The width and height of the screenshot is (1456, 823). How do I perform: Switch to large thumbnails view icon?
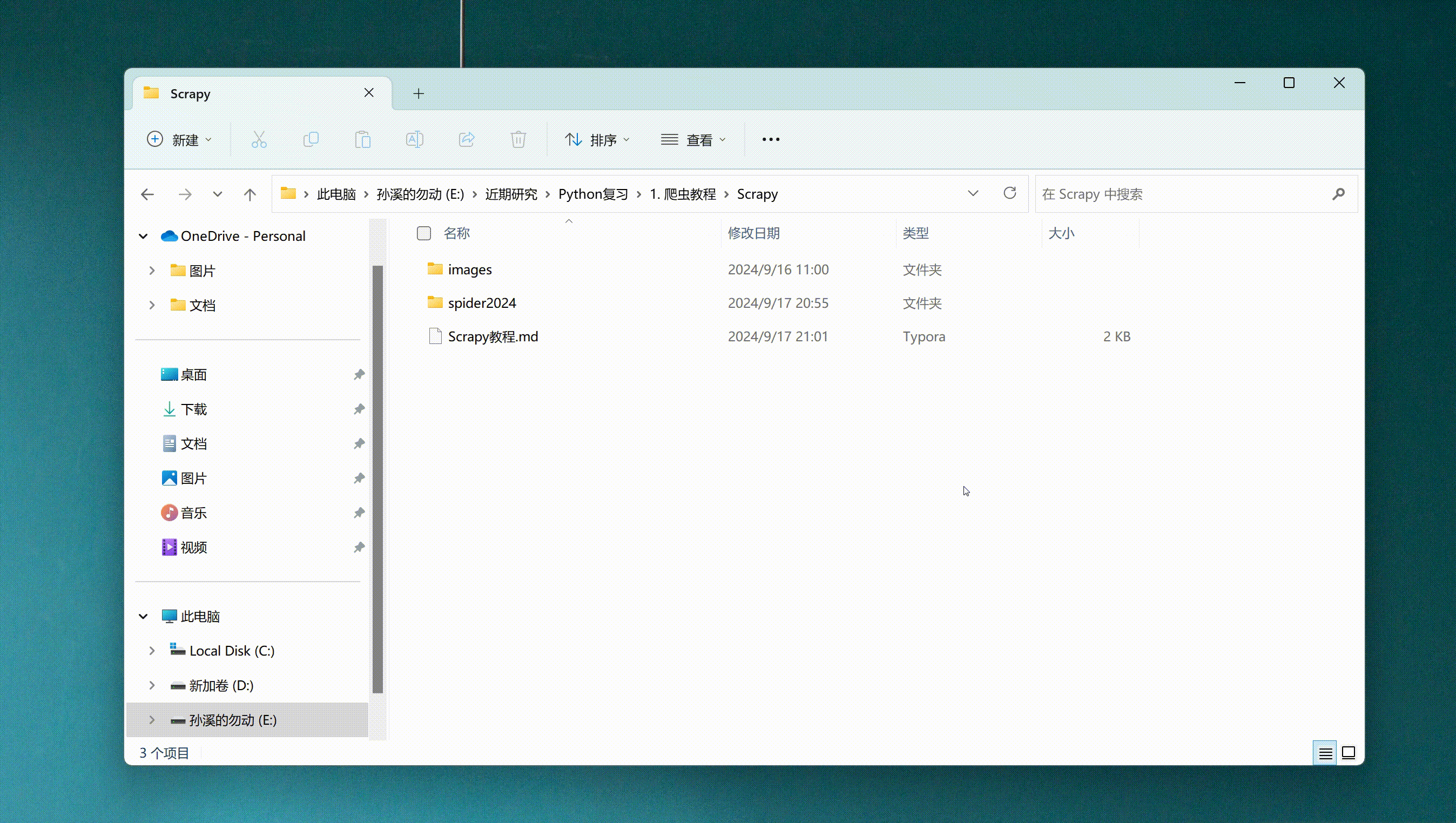(x=1349, y=753)
